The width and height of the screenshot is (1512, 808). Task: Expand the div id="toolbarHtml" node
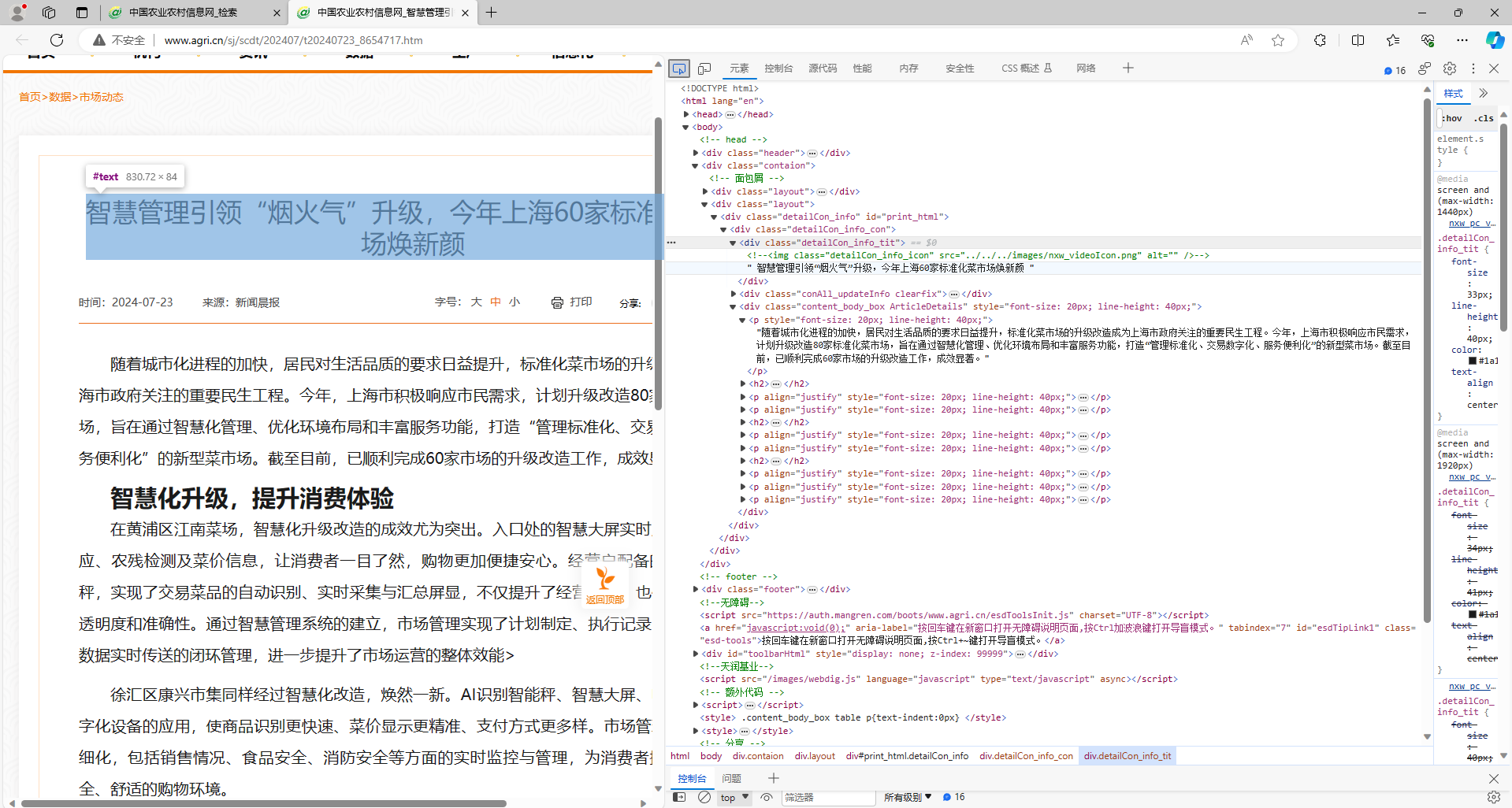696,654
